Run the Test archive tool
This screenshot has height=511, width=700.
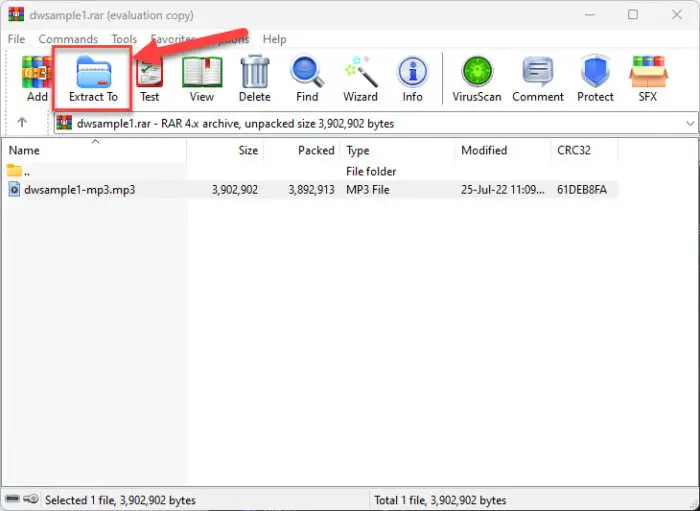[x=150, y=73]
